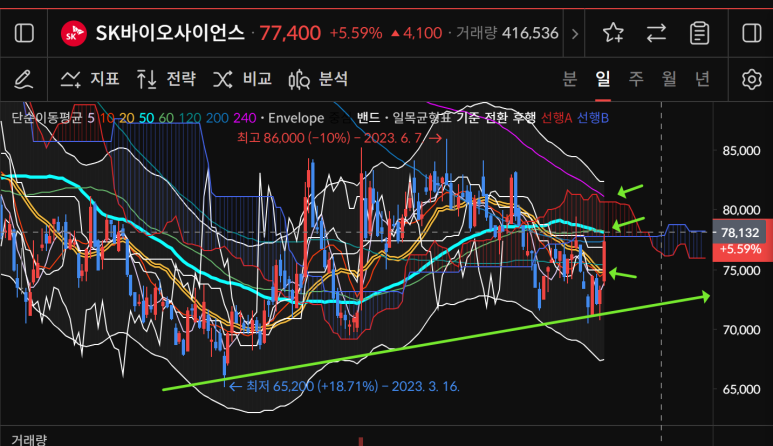Open the 비교 compare menu
The height and width of the screenshot is (446, 773).
click(243, 79)
